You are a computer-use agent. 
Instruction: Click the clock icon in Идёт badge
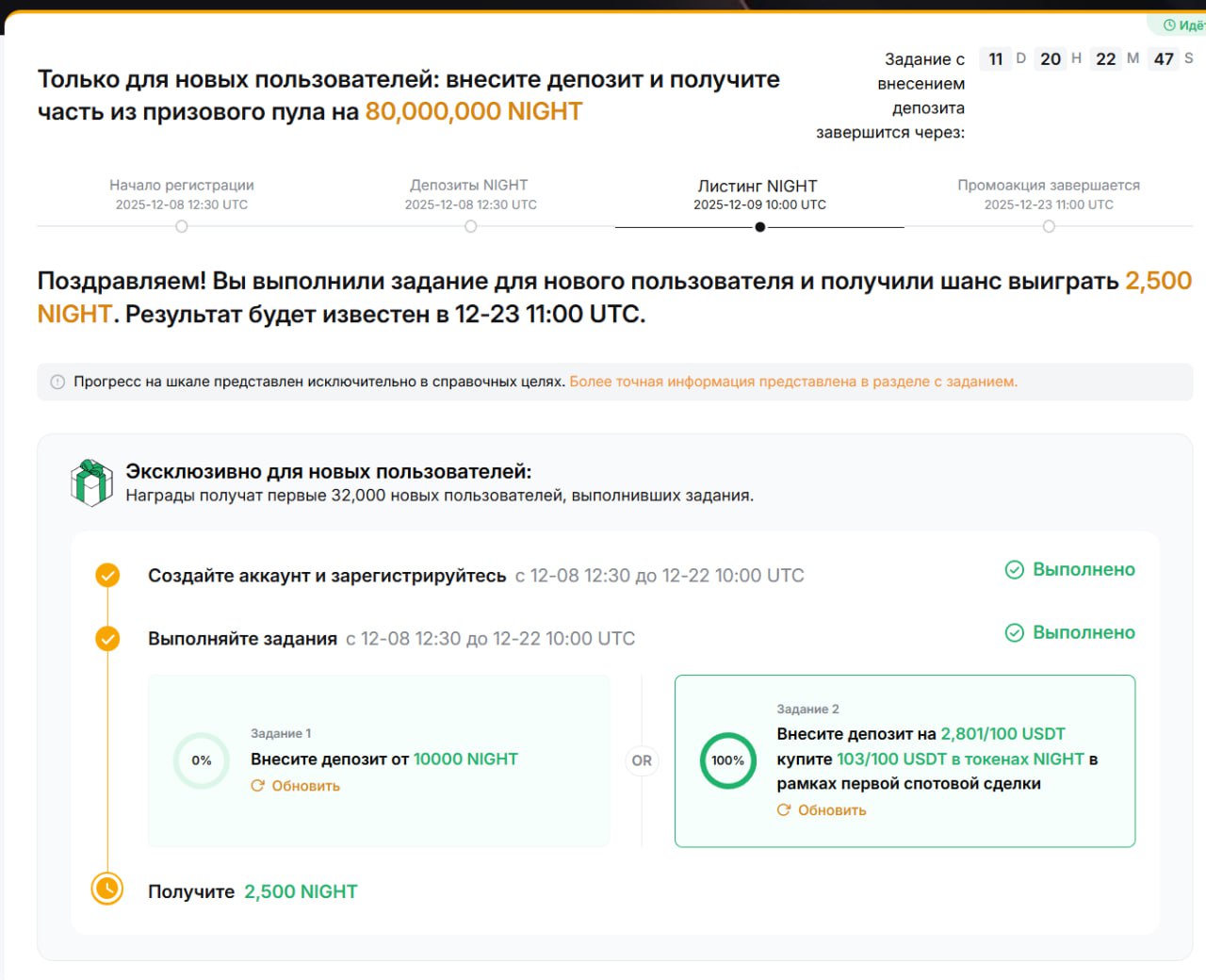[x=1169, y=25]
